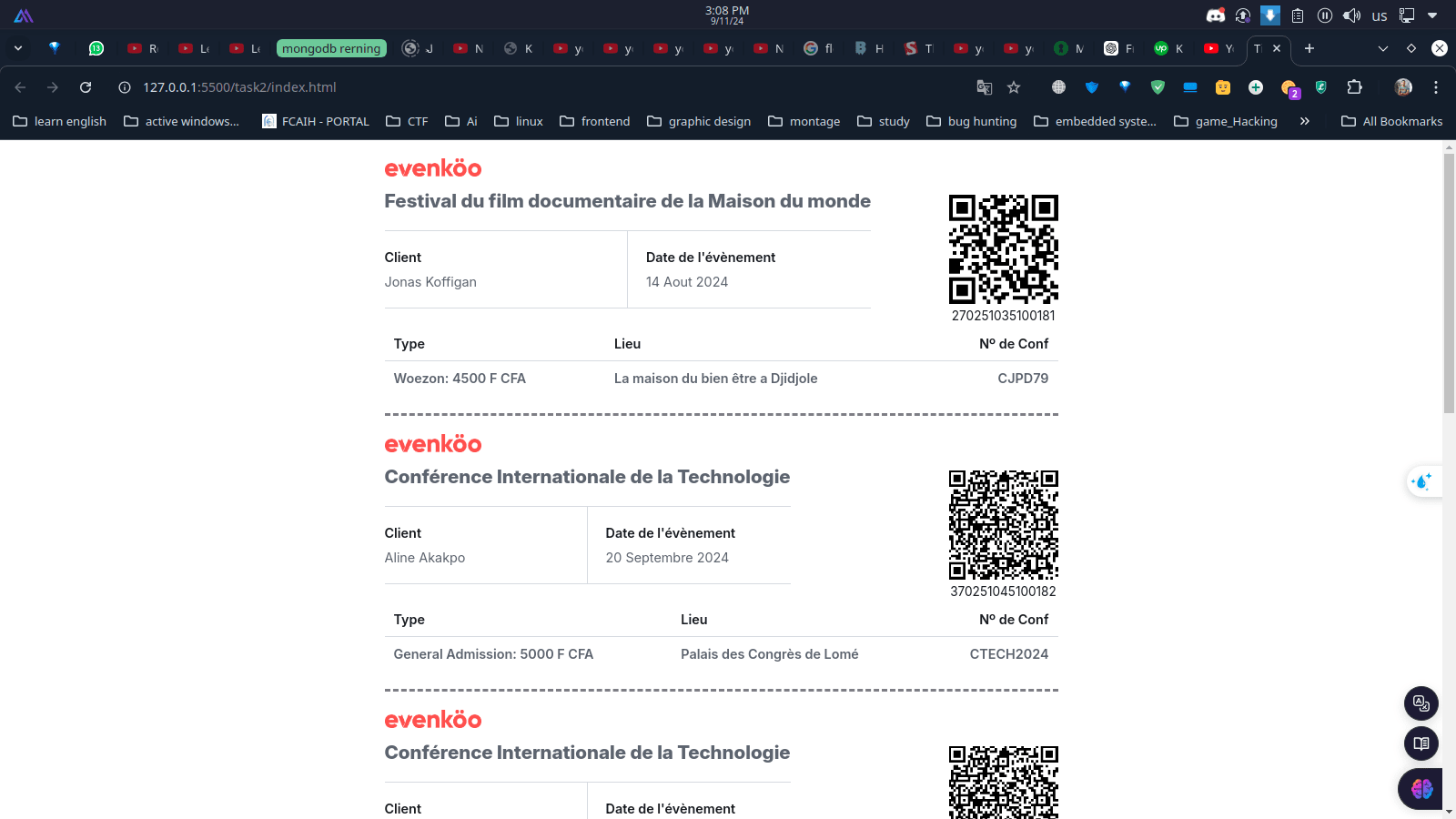Expand the tab groups dropdown arrow
Screen dimensions: 1456x819
coord(18,48)
